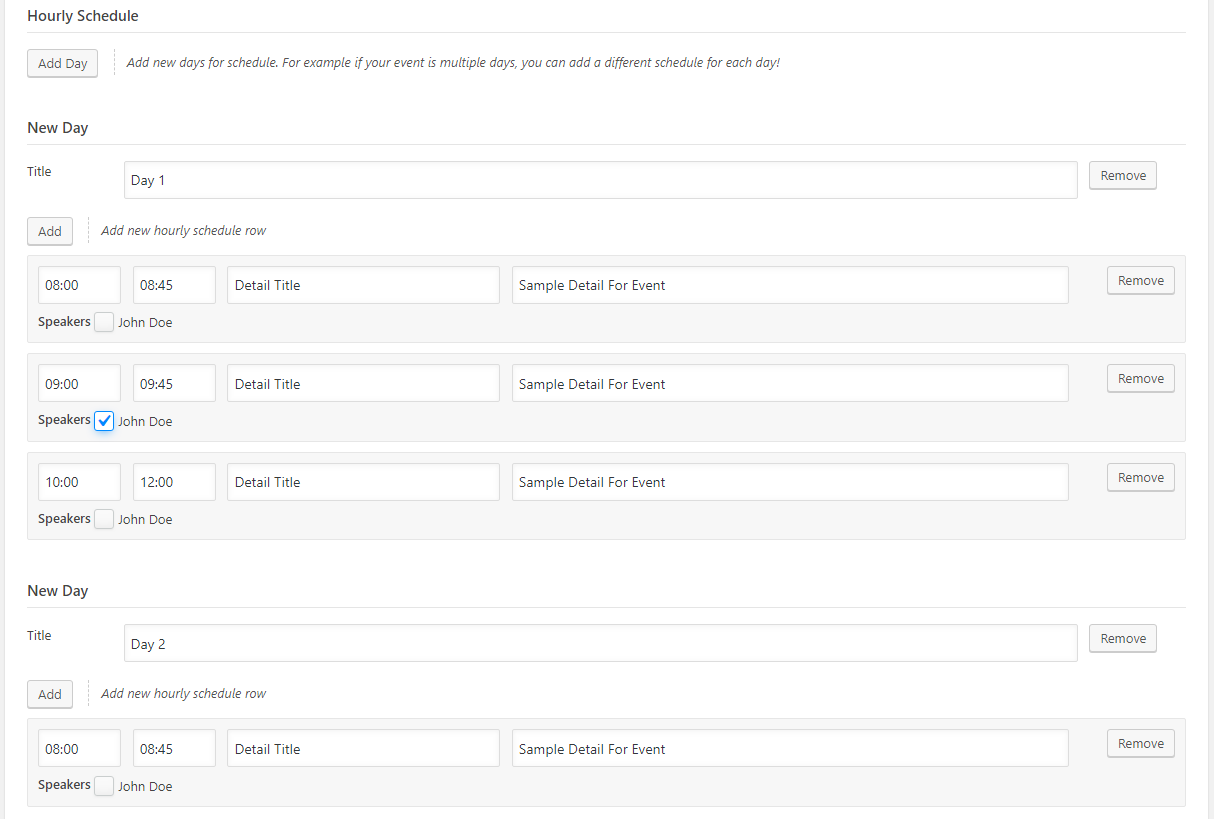Edit the Day 2 title field
The image size is (1214, 819).
[x=600, y=643]
